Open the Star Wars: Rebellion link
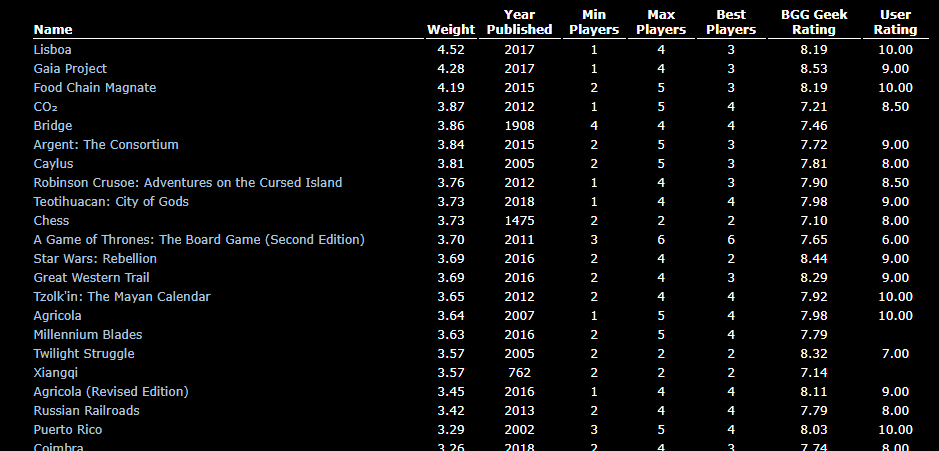 (x=95, y=259)
